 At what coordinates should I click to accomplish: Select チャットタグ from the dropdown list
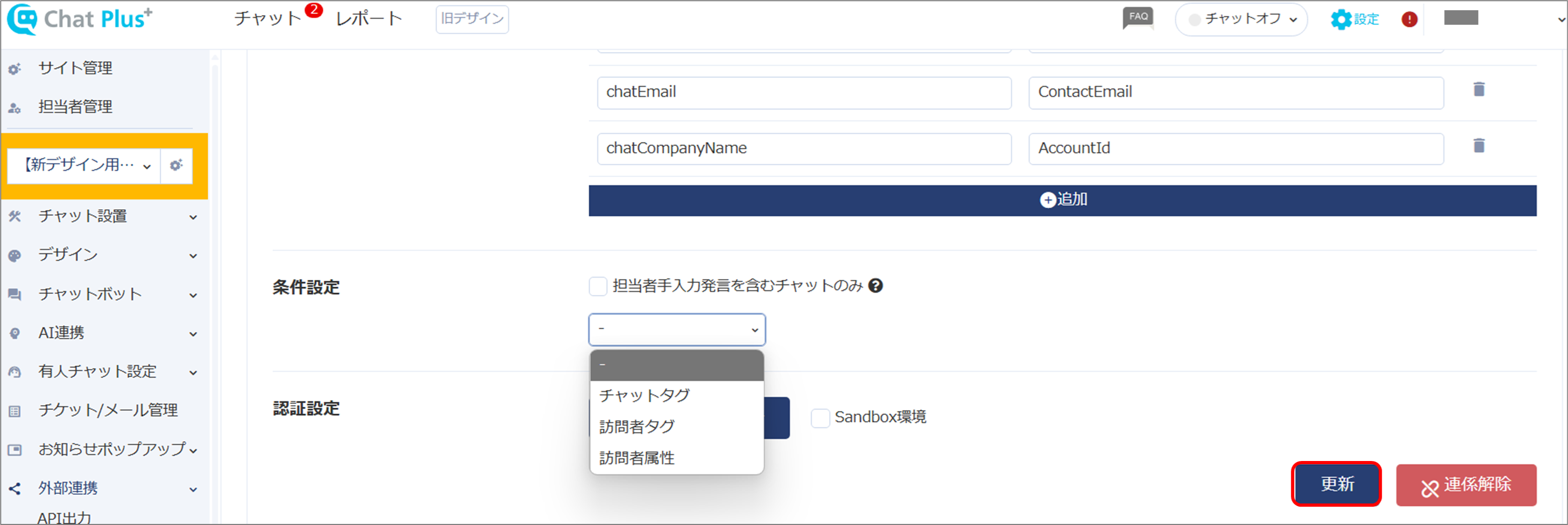tap(677, 396)
